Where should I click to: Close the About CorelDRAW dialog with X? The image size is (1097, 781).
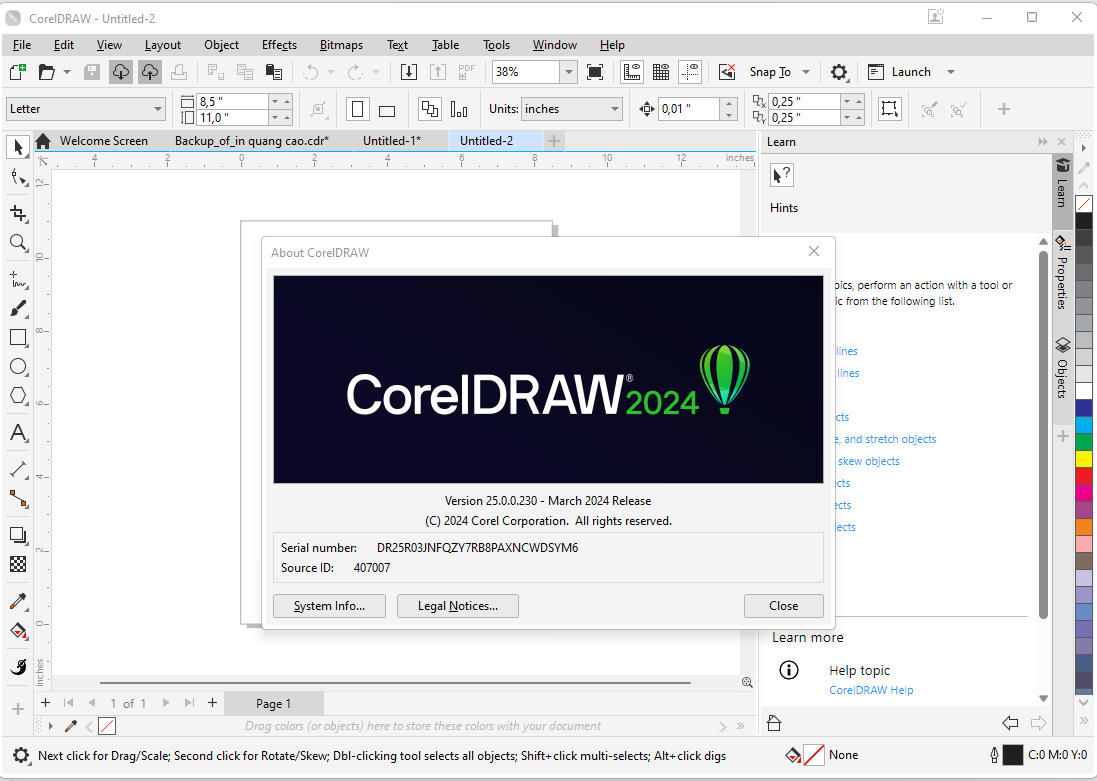[x=814, y=251]
